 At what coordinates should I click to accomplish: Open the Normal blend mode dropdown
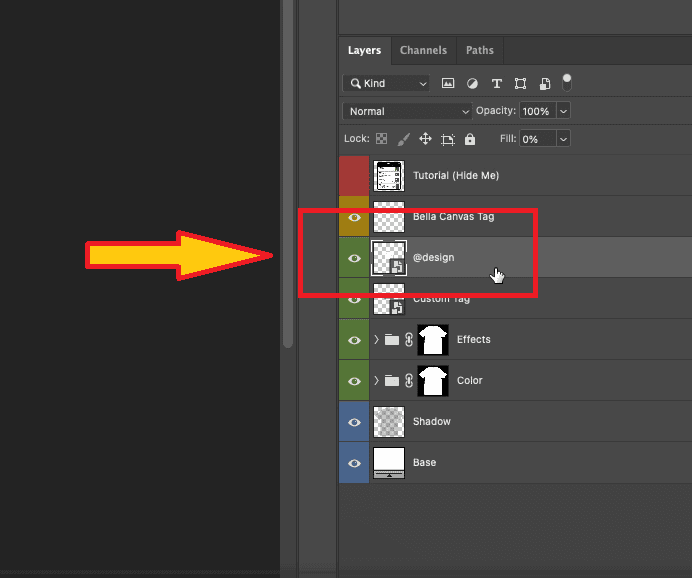click(x=407, y=111)
